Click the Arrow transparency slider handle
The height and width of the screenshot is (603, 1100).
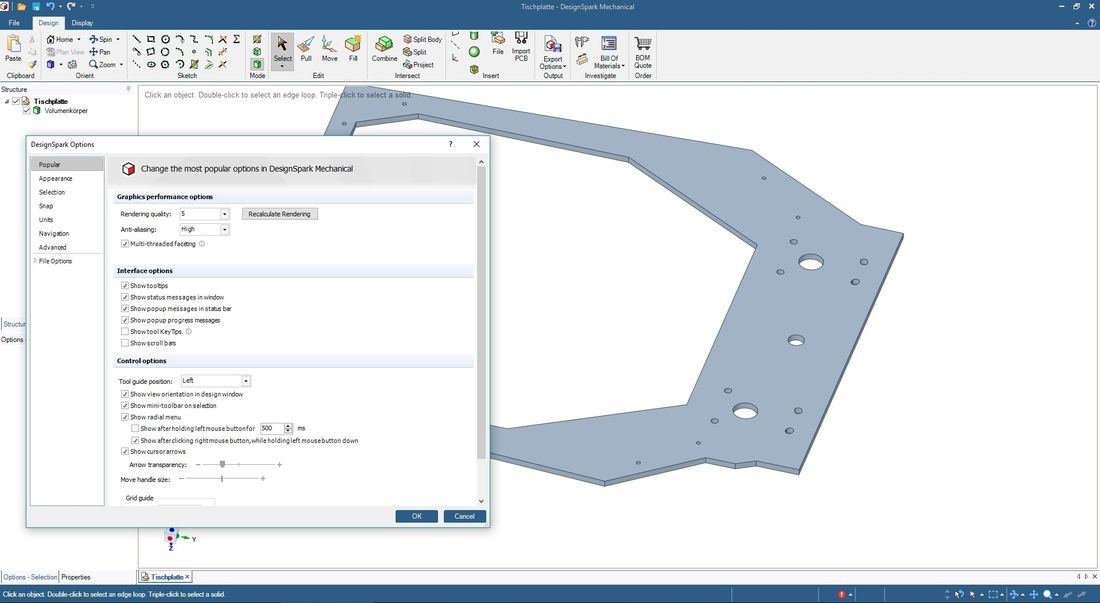pyautogui.click(x=222, y=464)
